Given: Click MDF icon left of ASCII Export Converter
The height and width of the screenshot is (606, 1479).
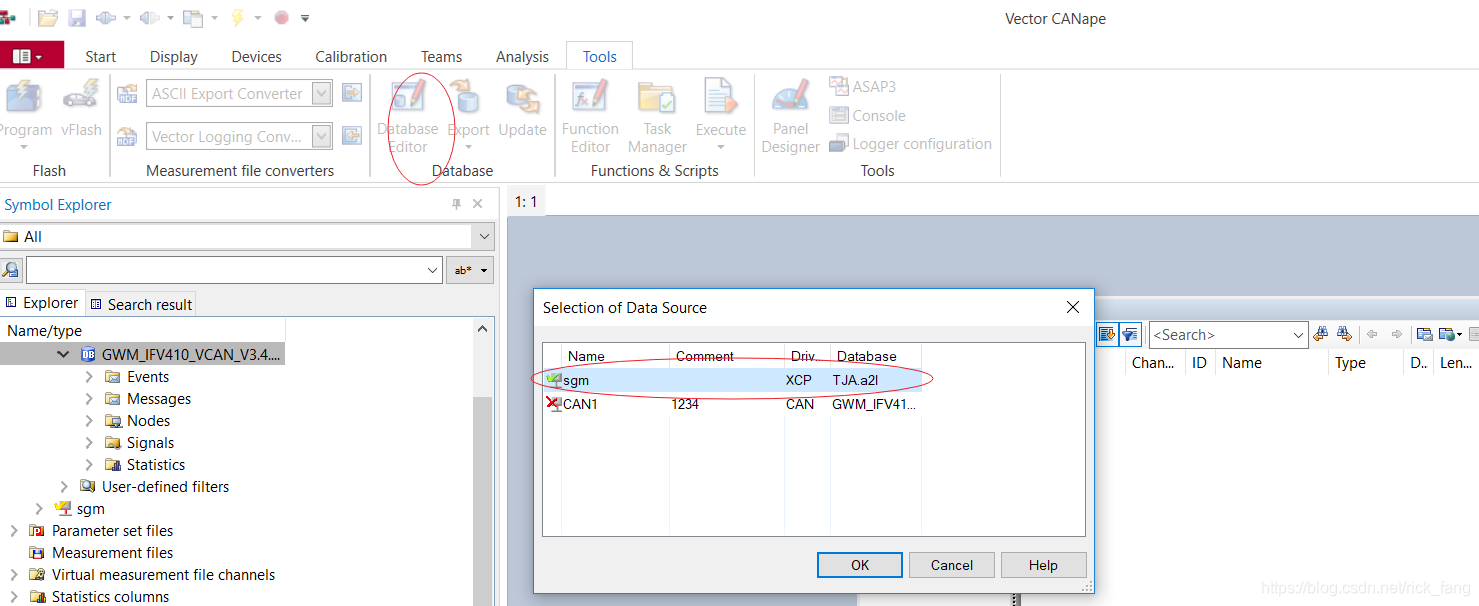Looking at the screenshot, I should (127, 94).
